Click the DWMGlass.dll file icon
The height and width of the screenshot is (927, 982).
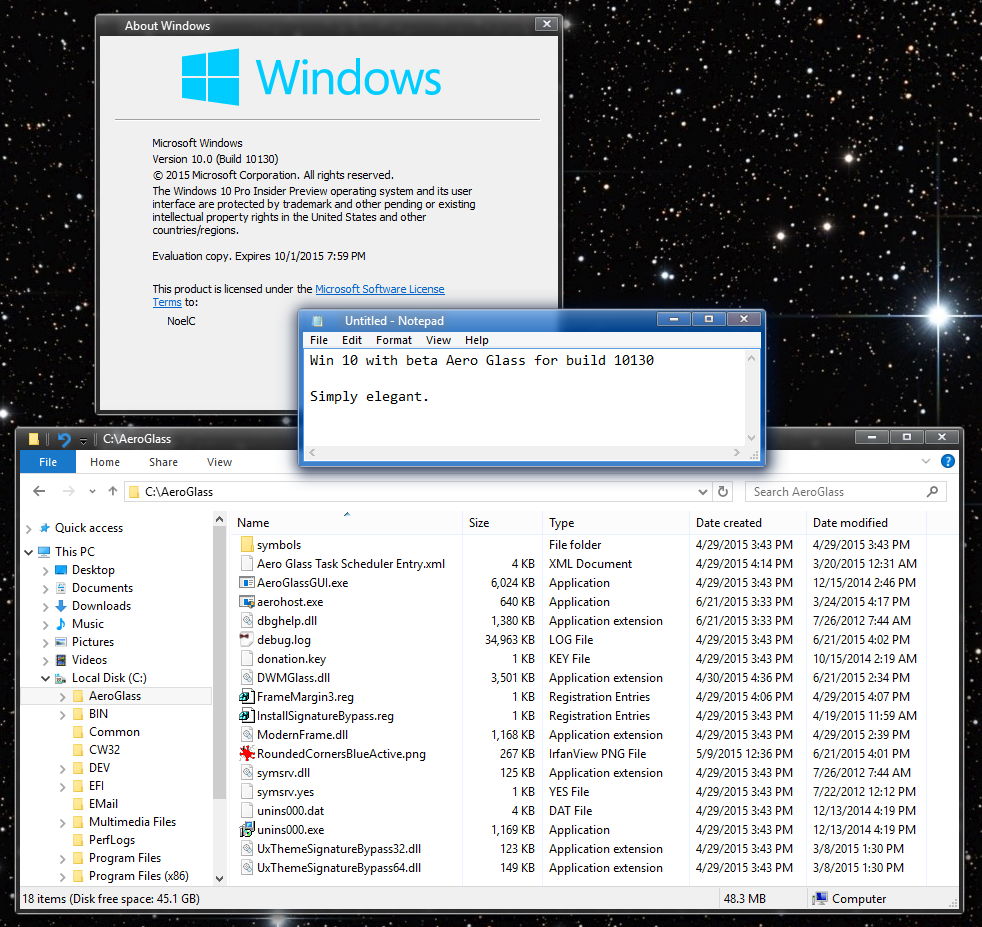[247, 678]
